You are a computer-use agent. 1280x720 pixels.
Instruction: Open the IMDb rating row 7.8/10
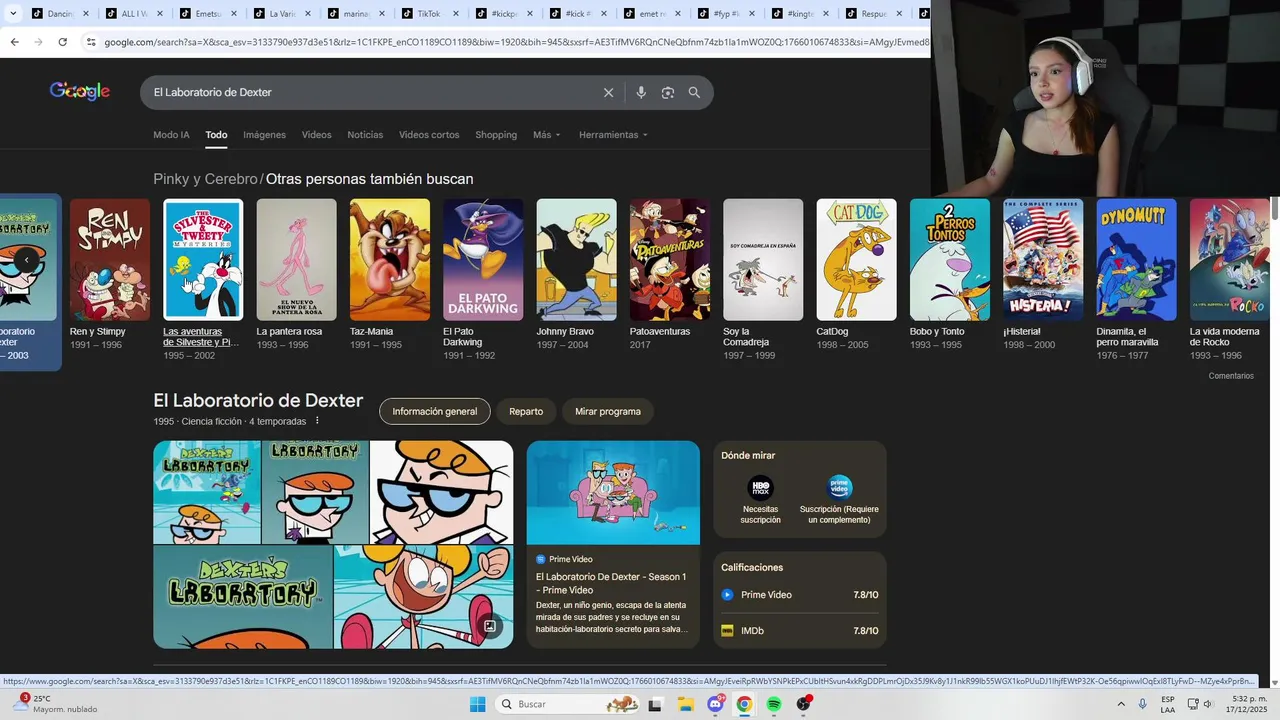click(x=800, y=631)
